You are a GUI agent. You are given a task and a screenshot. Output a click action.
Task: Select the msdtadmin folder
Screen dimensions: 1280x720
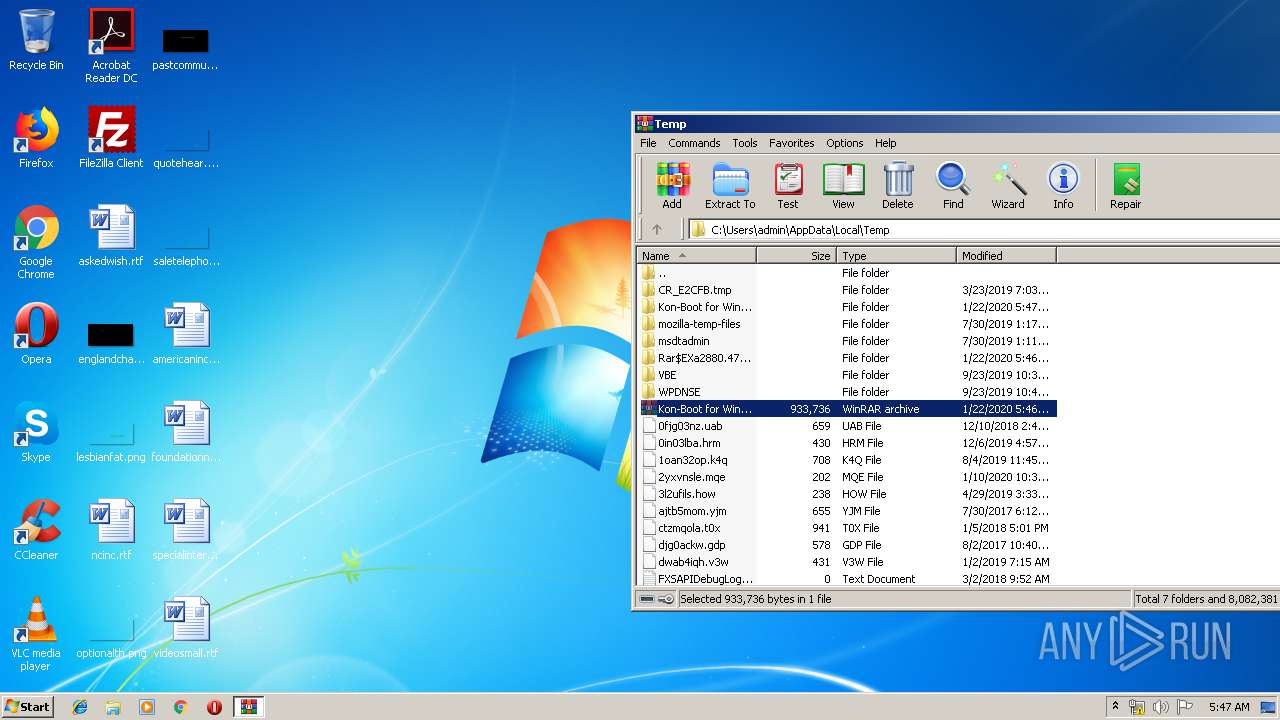pyautogui.click(x=847, y=341)
